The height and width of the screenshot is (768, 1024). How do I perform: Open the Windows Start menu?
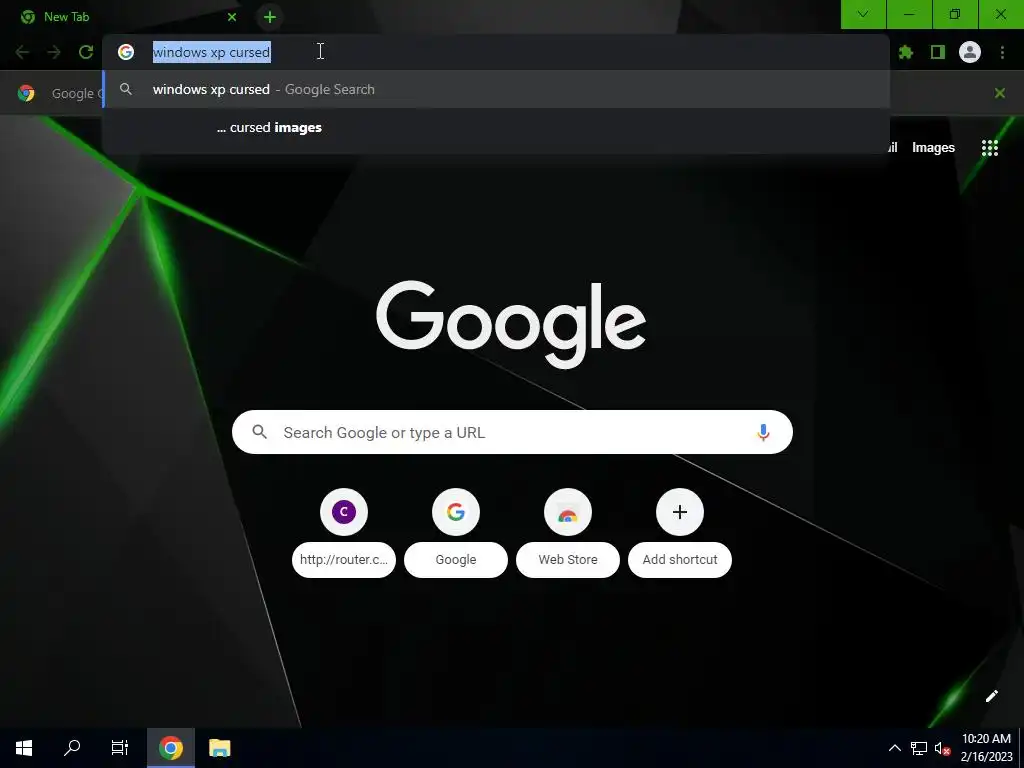click(x=24, y=748)
